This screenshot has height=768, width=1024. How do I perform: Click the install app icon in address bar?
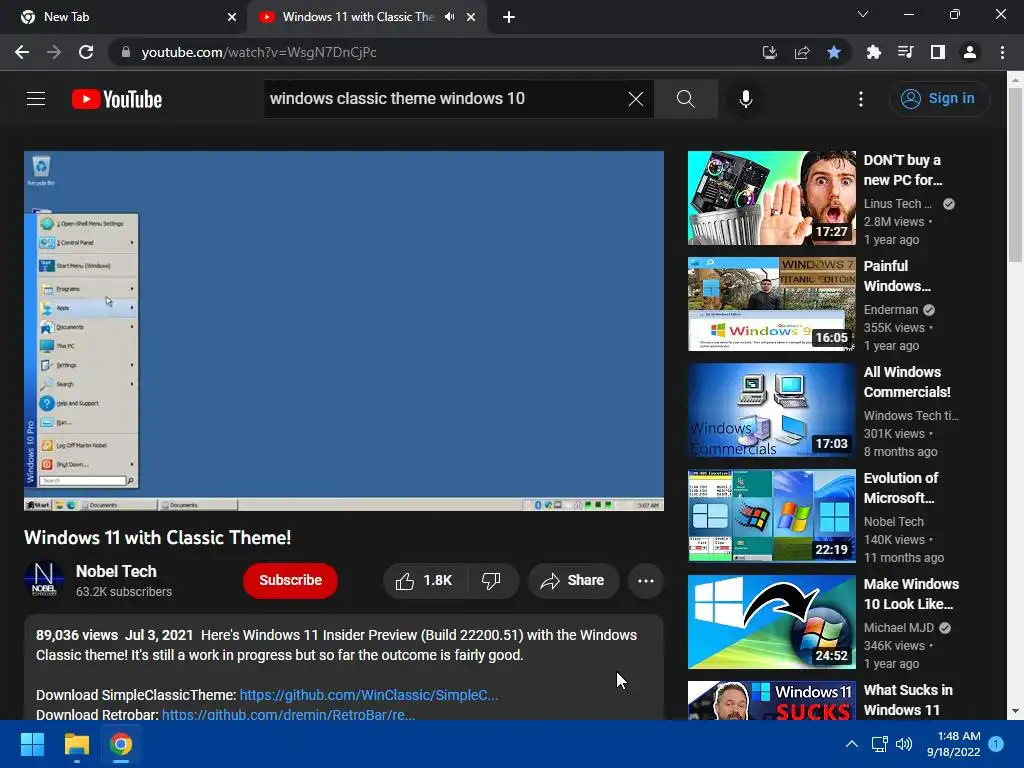[x=770, y=52]
